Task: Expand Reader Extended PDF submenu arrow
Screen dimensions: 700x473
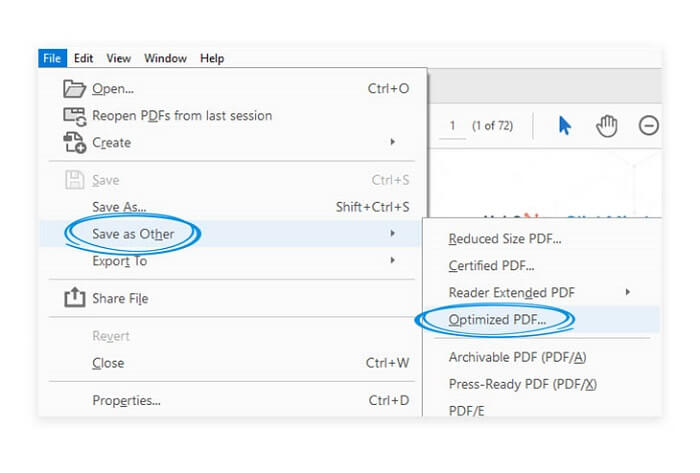Action: (628, 292)
